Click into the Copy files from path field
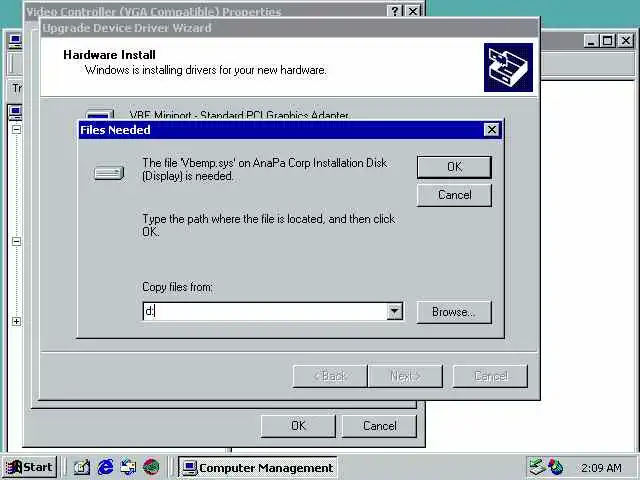640x480 pixels. 264,311
